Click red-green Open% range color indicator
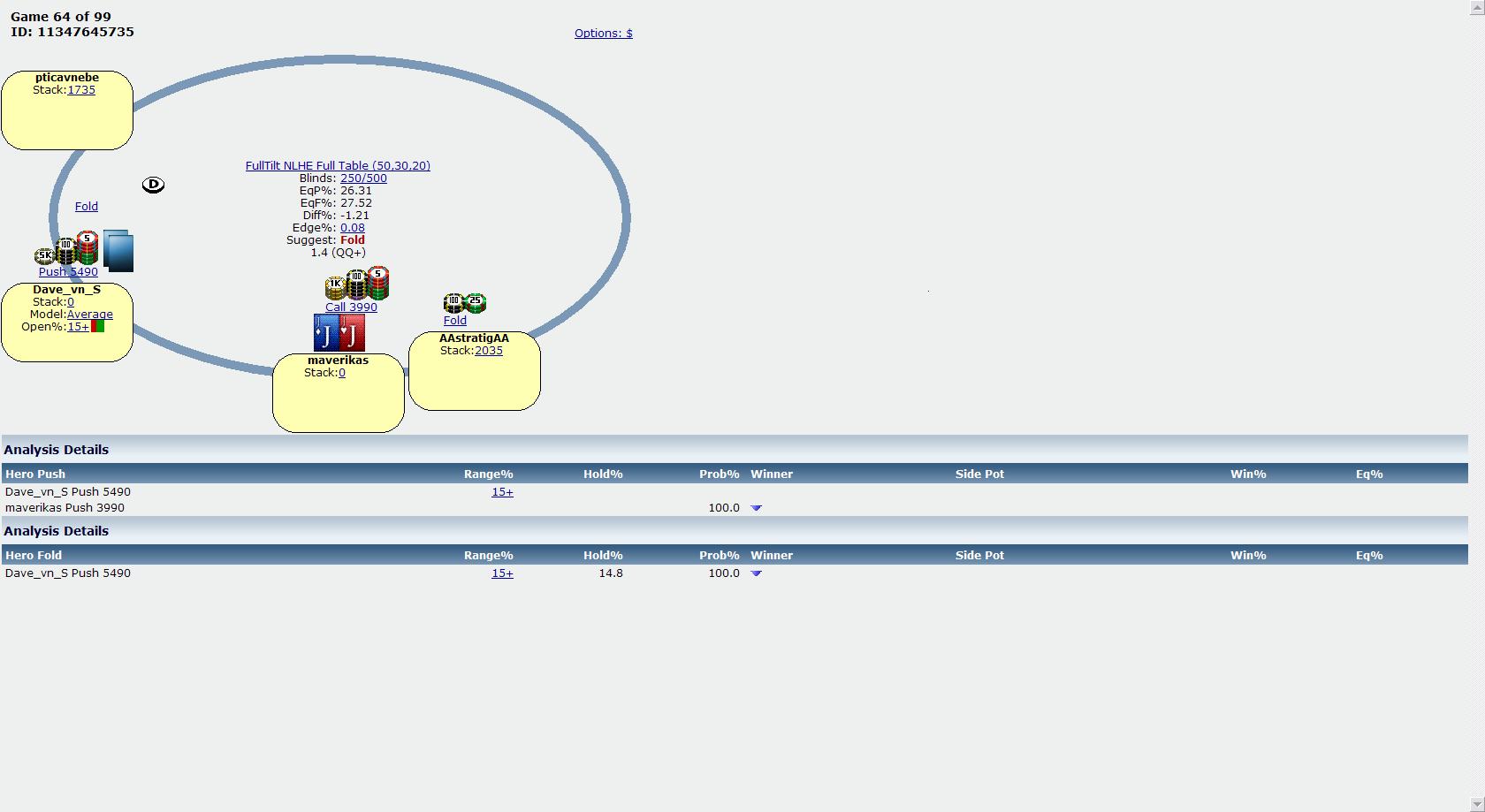This screenshot has height=812, width=1485. pyautogui.click(x=98, y=327)
